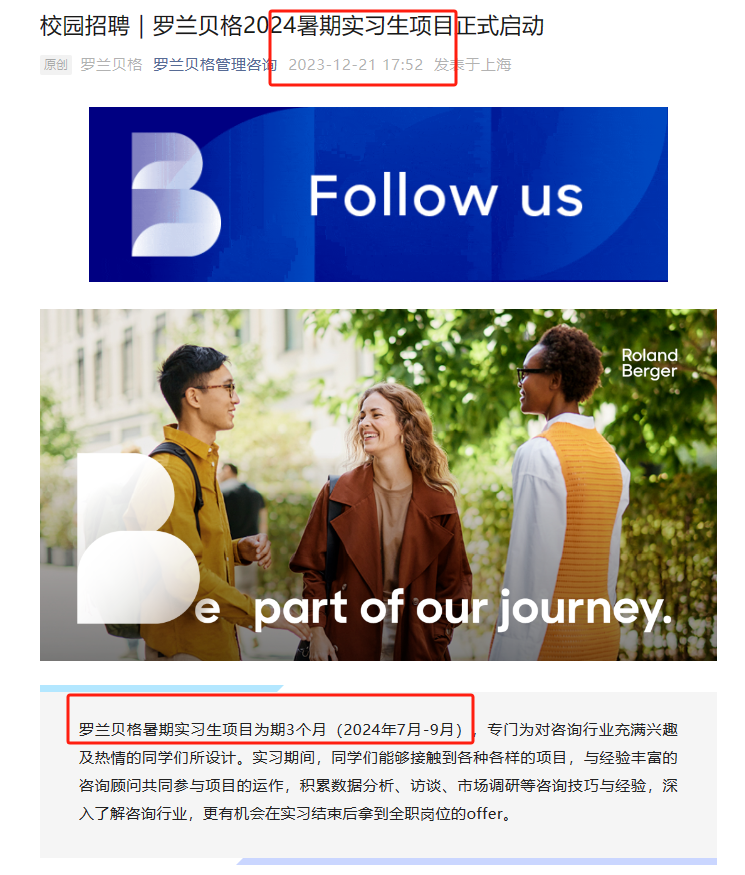Open the 罗兰贝格管理咨询 account link

(x=215, y=65)
